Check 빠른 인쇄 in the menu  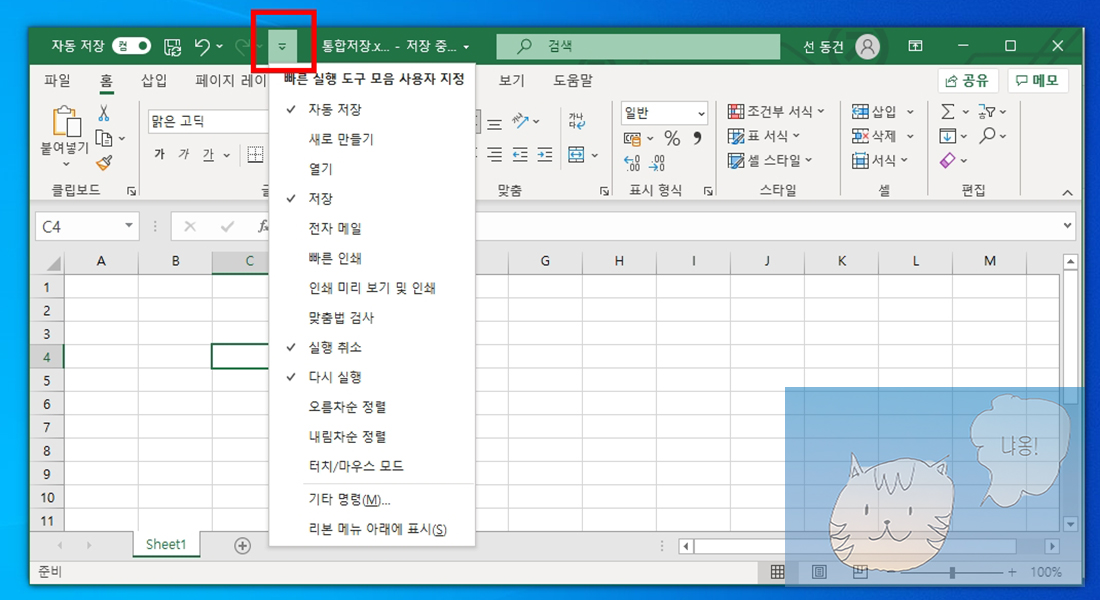click(372, 258)
